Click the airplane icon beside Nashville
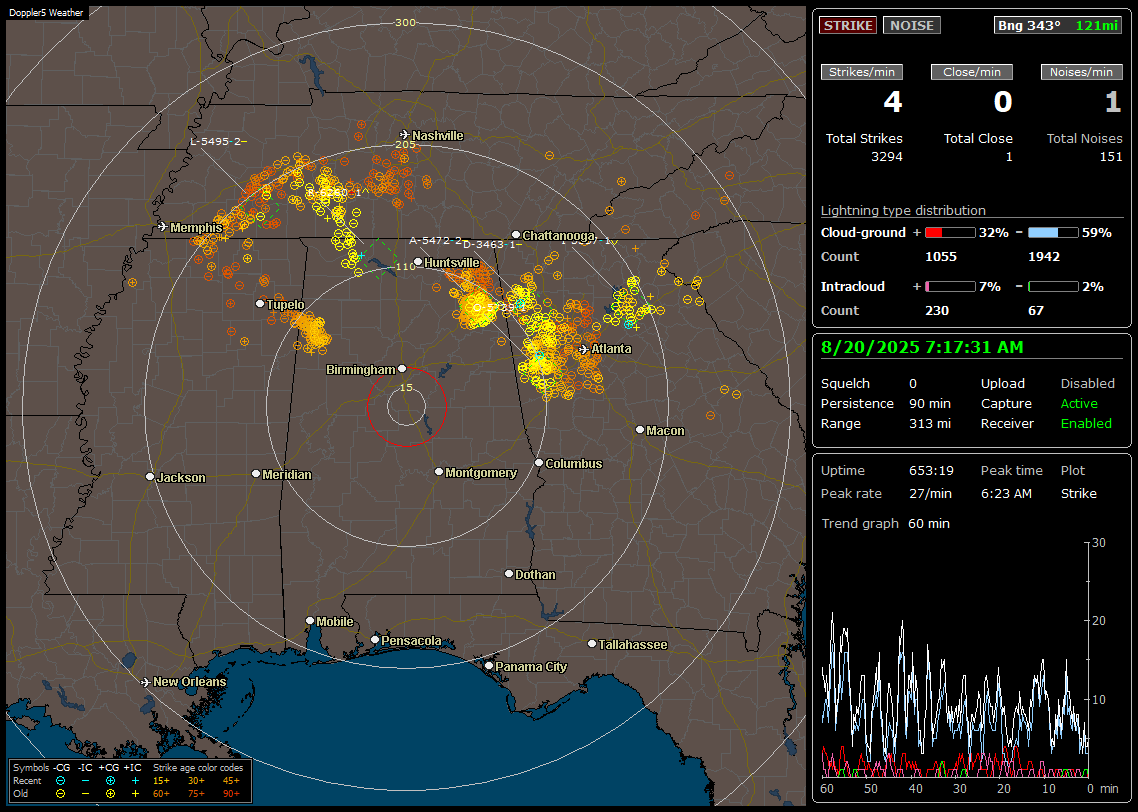This screenshot has width=1138, height=812. [x=405, y=135]
